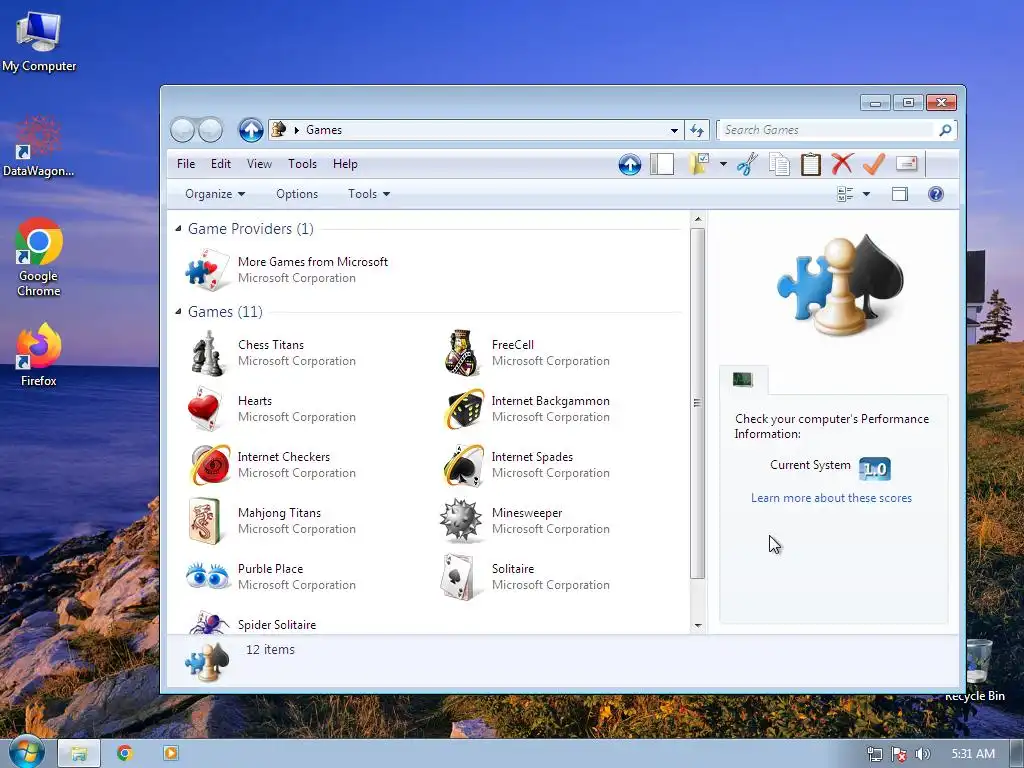Screen dimensions: 1024x768
Task: Select the Hearts game icon
Action: 206,409
